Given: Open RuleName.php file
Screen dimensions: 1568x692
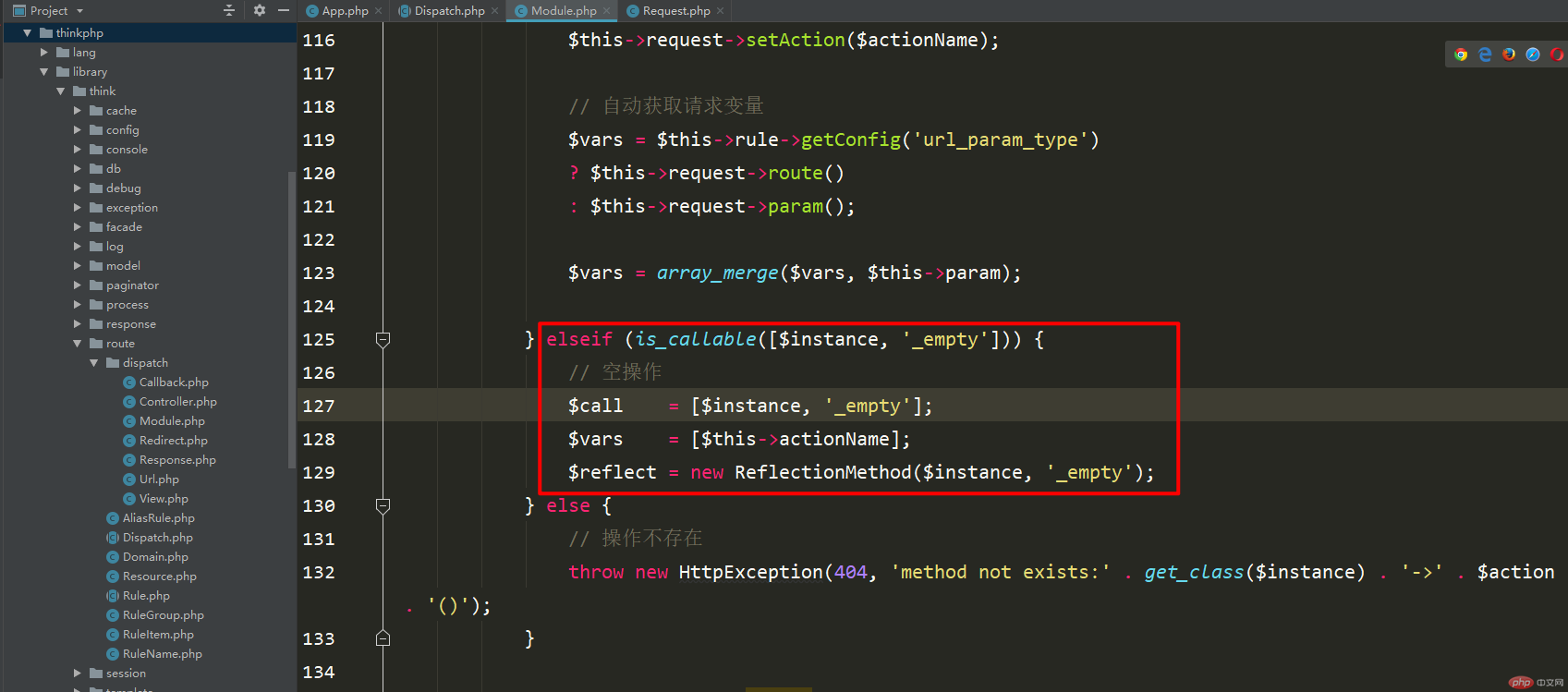Looking at the screenshot, I should tap(163, 653).
